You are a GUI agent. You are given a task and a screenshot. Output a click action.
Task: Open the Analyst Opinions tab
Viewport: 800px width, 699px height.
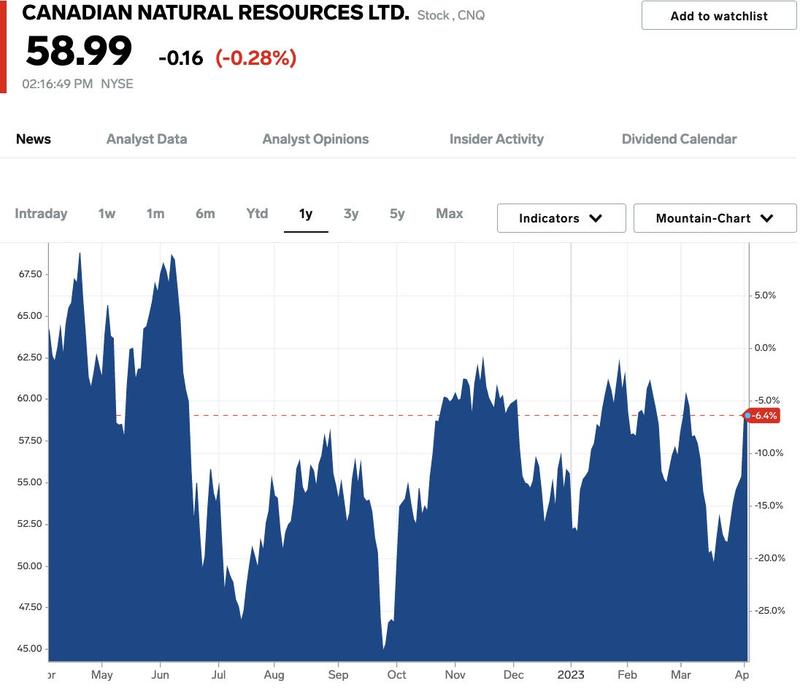(316, 139)
